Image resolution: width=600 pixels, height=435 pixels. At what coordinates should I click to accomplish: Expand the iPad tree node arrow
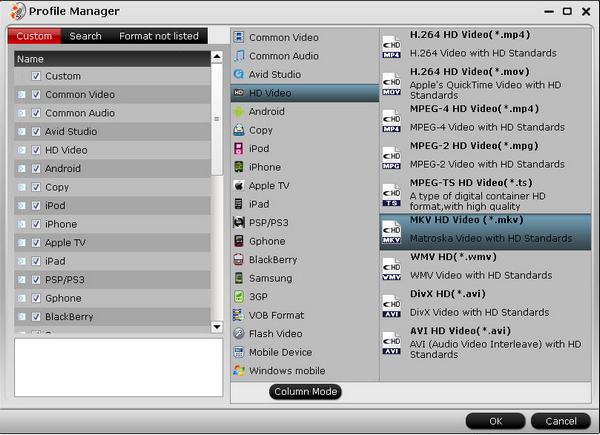point(22,261)
